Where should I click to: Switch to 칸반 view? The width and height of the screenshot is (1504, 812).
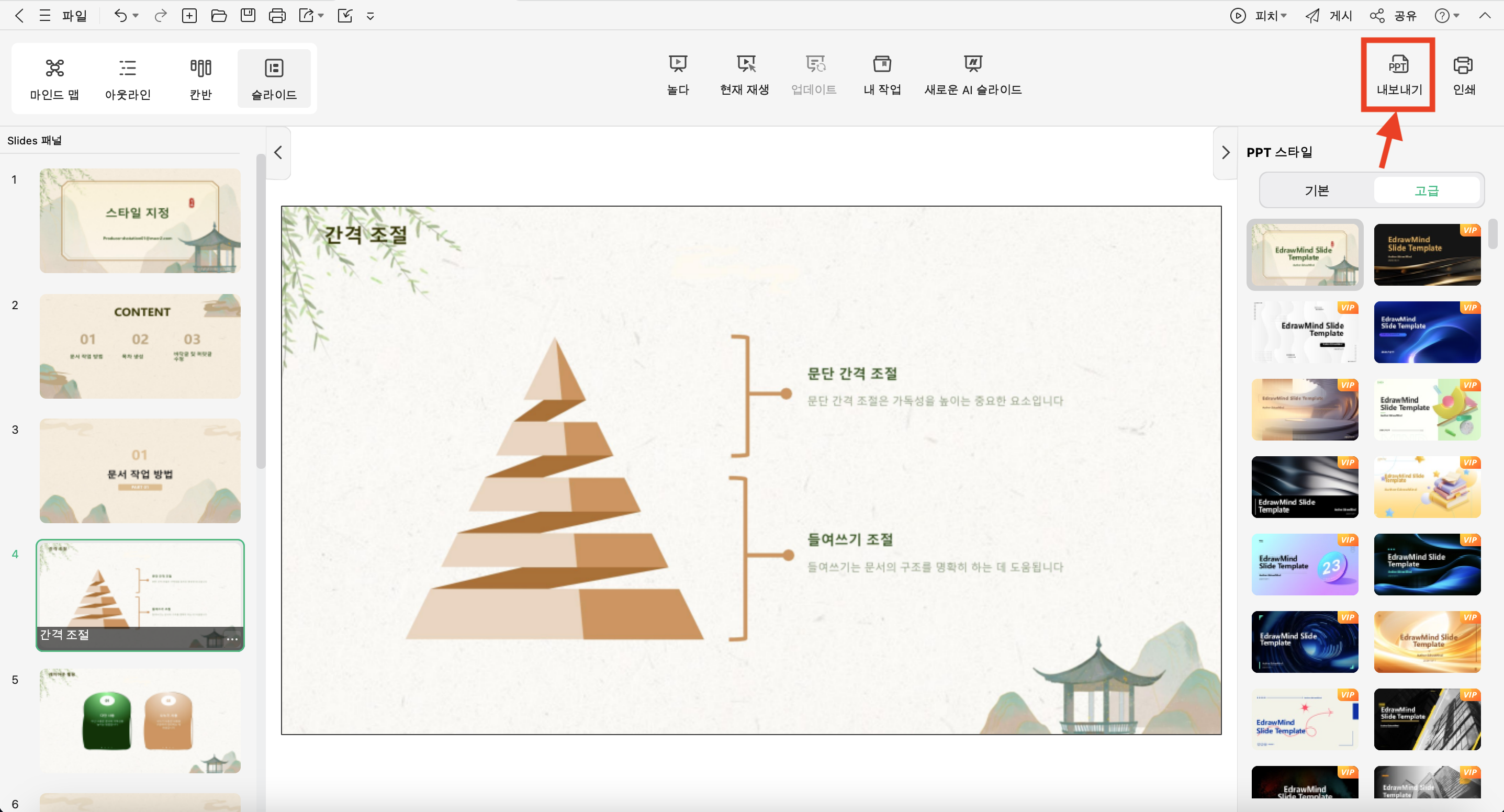pyautogui.click(x=201, y=79)
